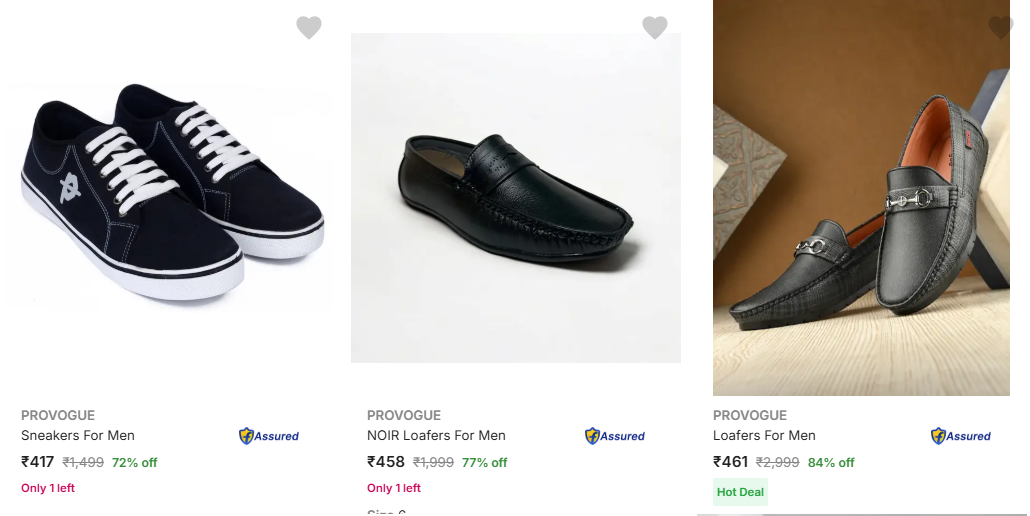Viewport: 1030px width, 516px height.
Task: Click Assured badge on NOIR Loafers
Action: tap(615, 436)
